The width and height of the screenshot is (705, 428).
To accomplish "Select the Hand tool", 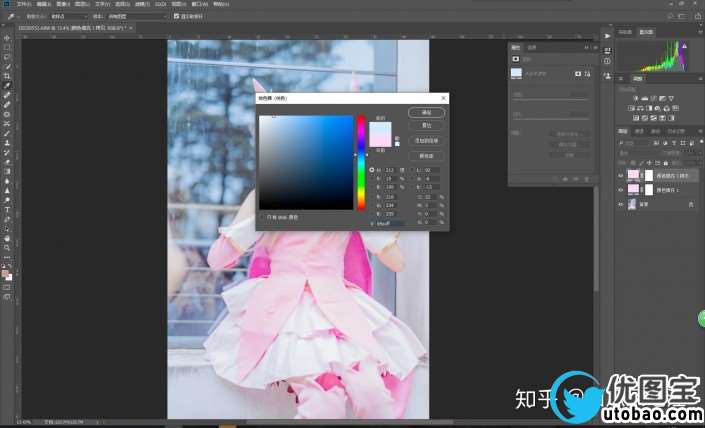I will coord(7,237).
